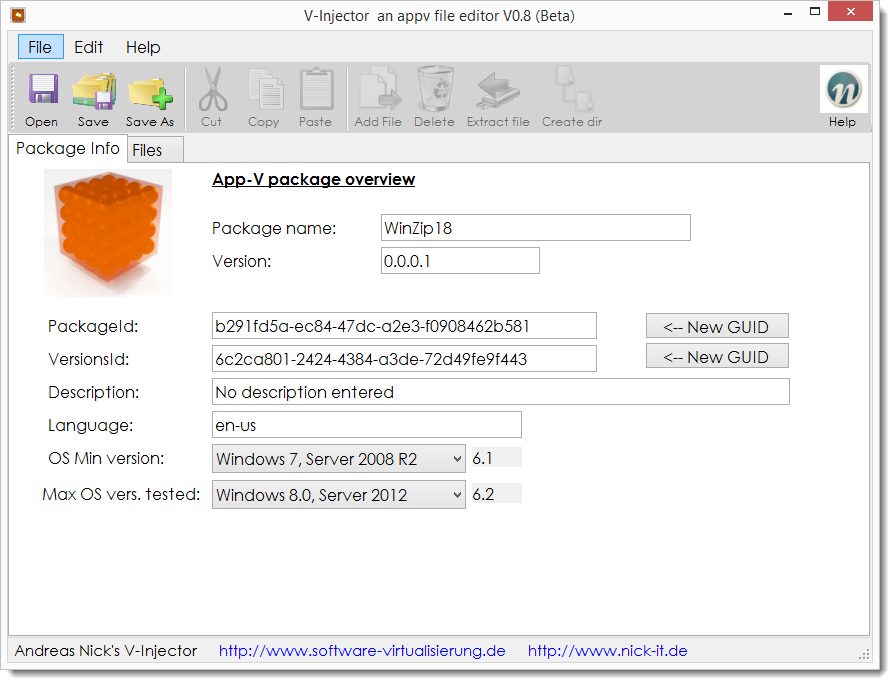This screenshot has height=685, width=895.
Task: Click the Delete recycle bin icon
Action: (x=436, y=88)
